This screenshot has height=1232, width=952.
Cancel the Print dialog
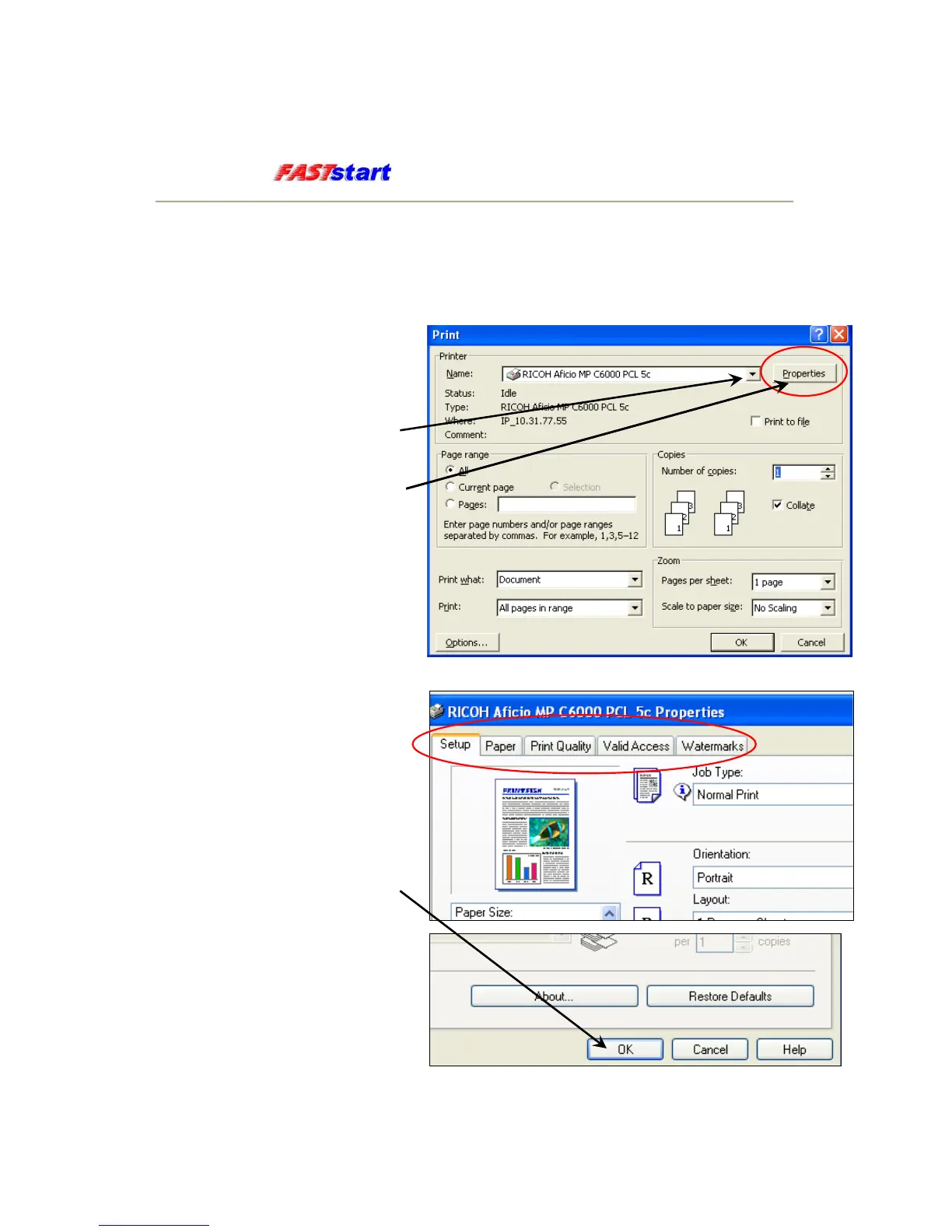[x=811, y=642]
